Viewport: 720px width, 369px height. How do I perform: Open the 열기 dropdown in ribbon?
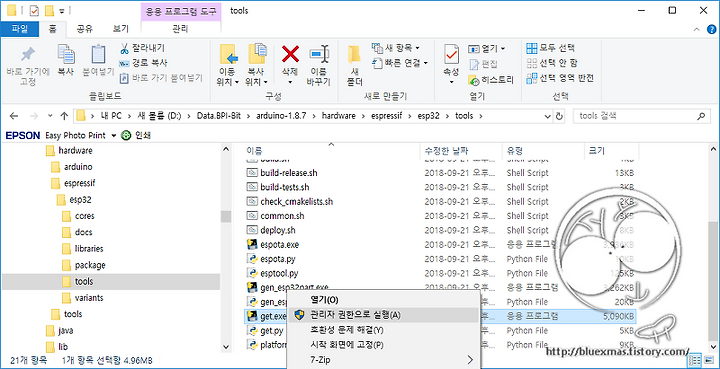pyautogui.click(x=487, y=48)
